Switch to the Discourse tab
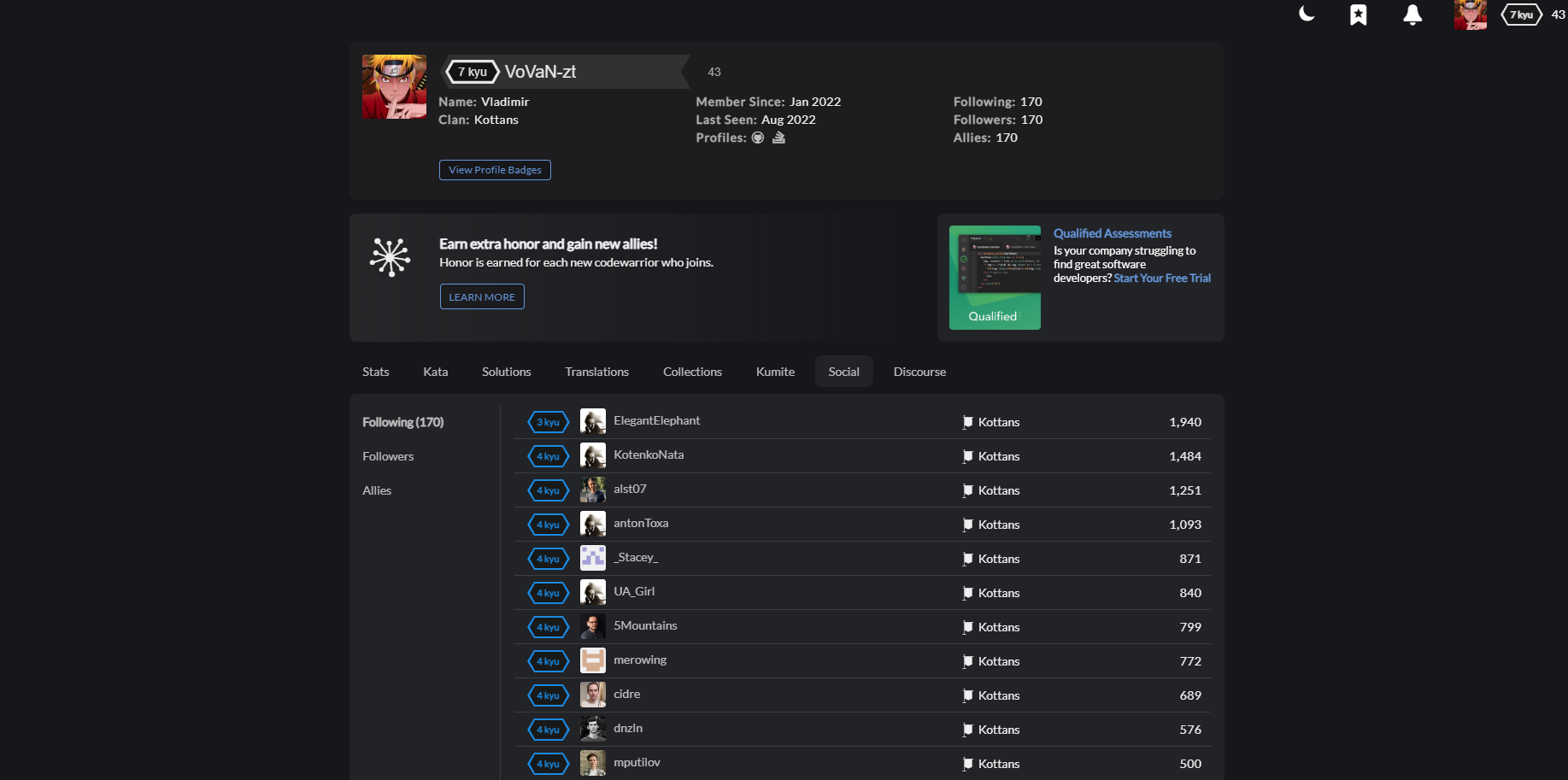Screen dimensions: 1568x780 pyautogui.click(x=920, y=372)
